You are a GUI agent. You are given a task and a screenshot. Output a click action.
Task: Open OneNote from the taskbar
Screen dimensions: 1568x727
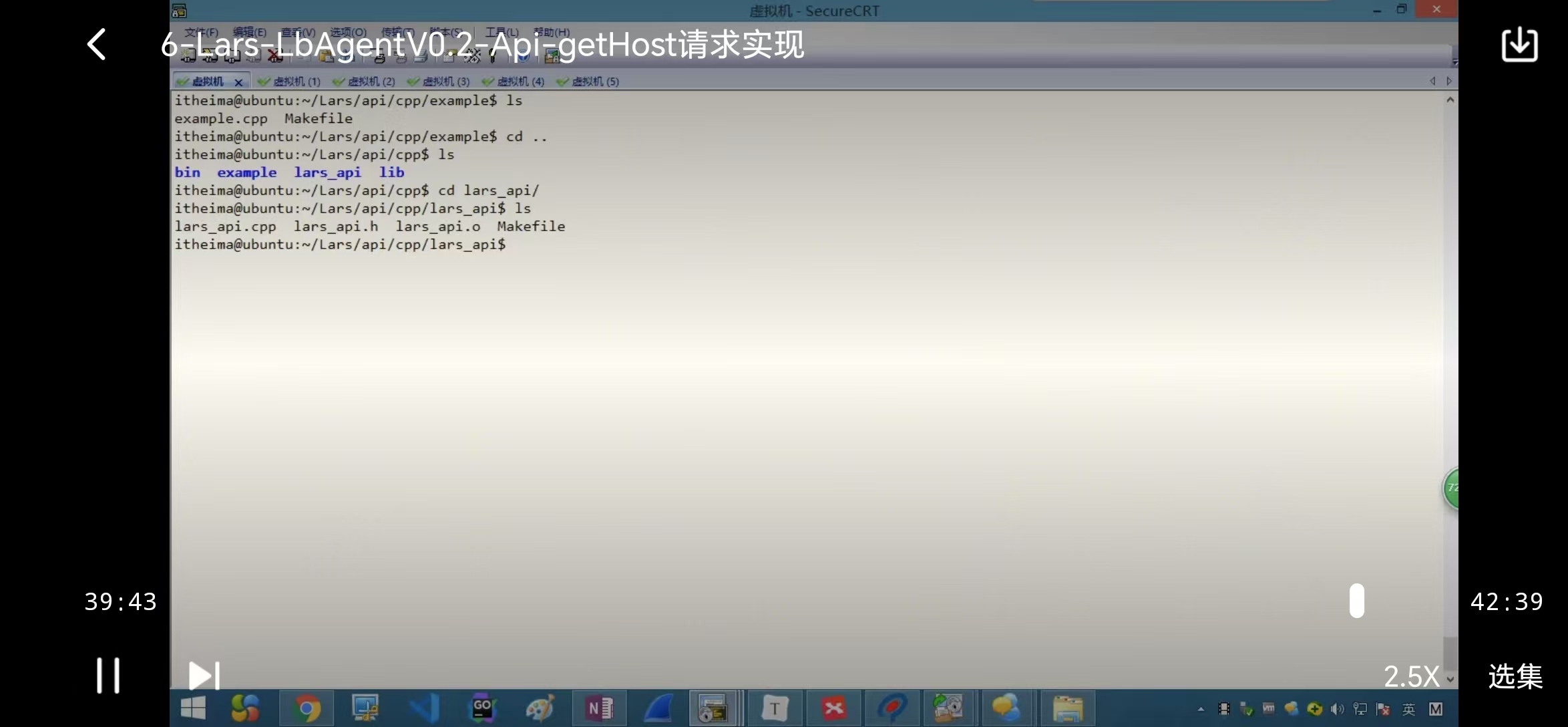(599, 708)
